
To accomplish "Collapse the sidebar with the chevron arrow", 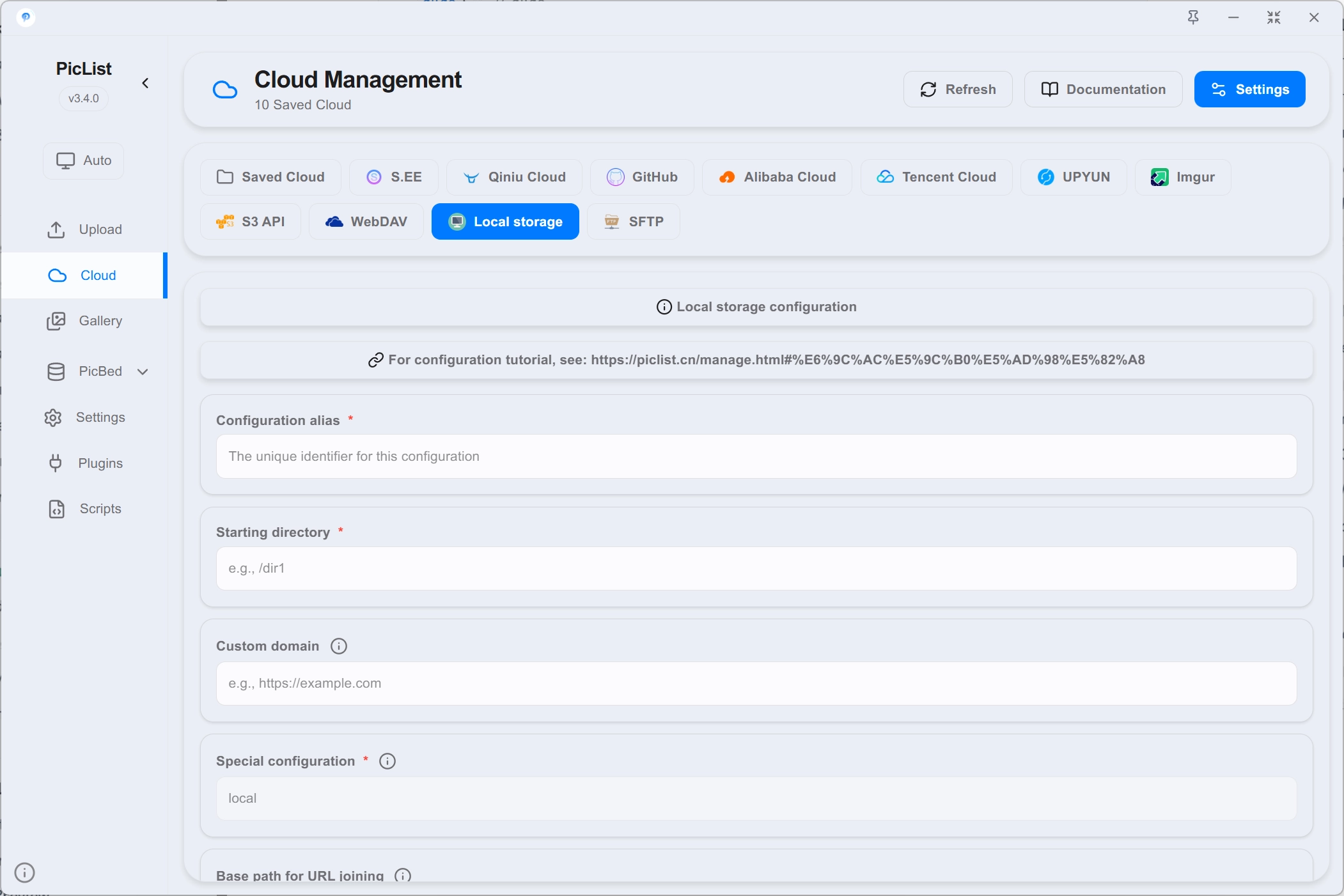I will point(145,83).
